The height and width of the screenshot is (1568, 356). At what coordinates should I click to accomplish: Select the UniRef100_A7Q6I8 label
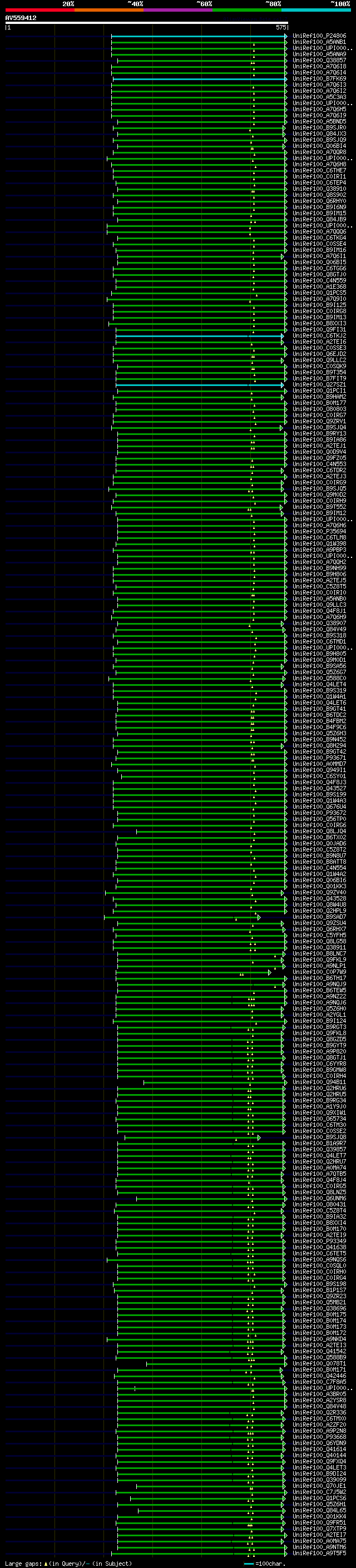point(319,66)
